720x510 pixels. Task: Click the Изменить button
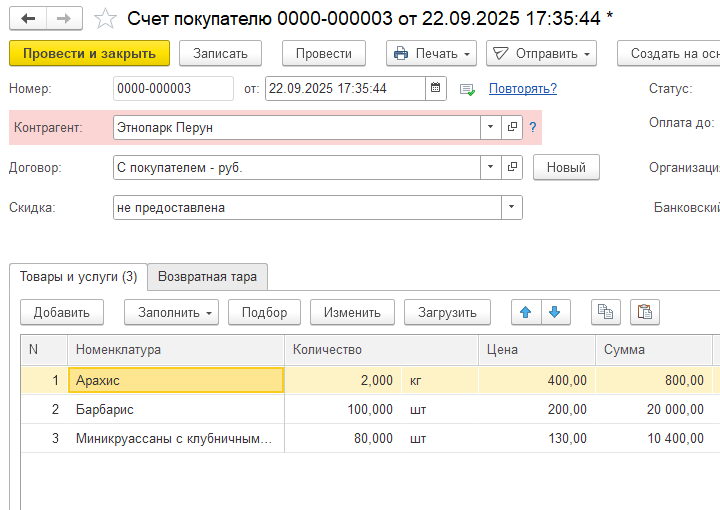tap(352, 312)
